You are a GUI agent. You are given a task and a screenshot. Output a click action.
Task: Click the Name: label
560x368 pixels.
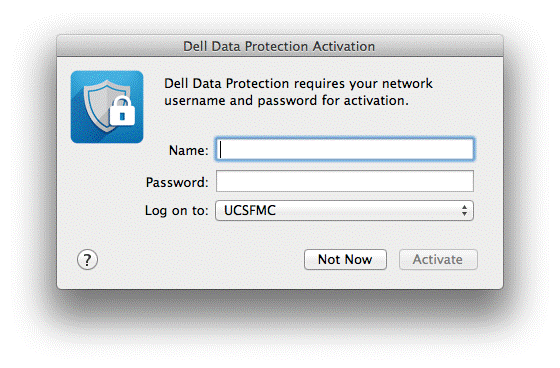tap(188, 150)
